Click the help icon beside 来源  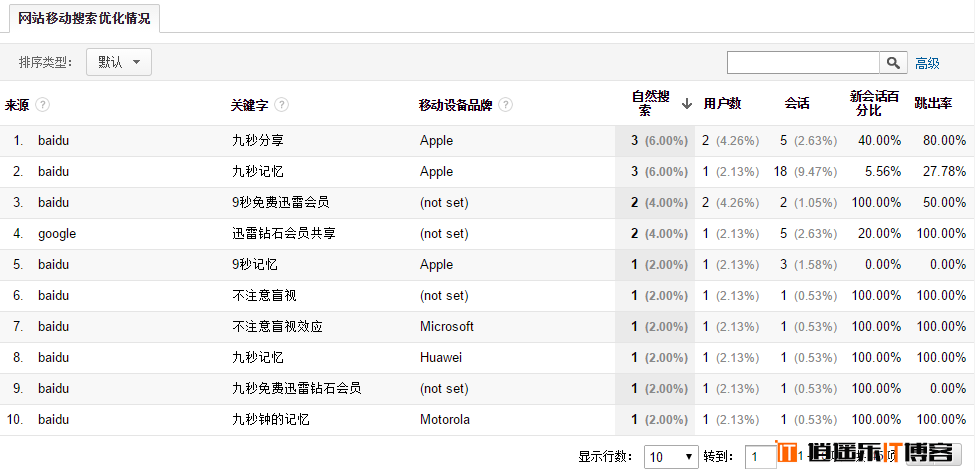point(43,105)
